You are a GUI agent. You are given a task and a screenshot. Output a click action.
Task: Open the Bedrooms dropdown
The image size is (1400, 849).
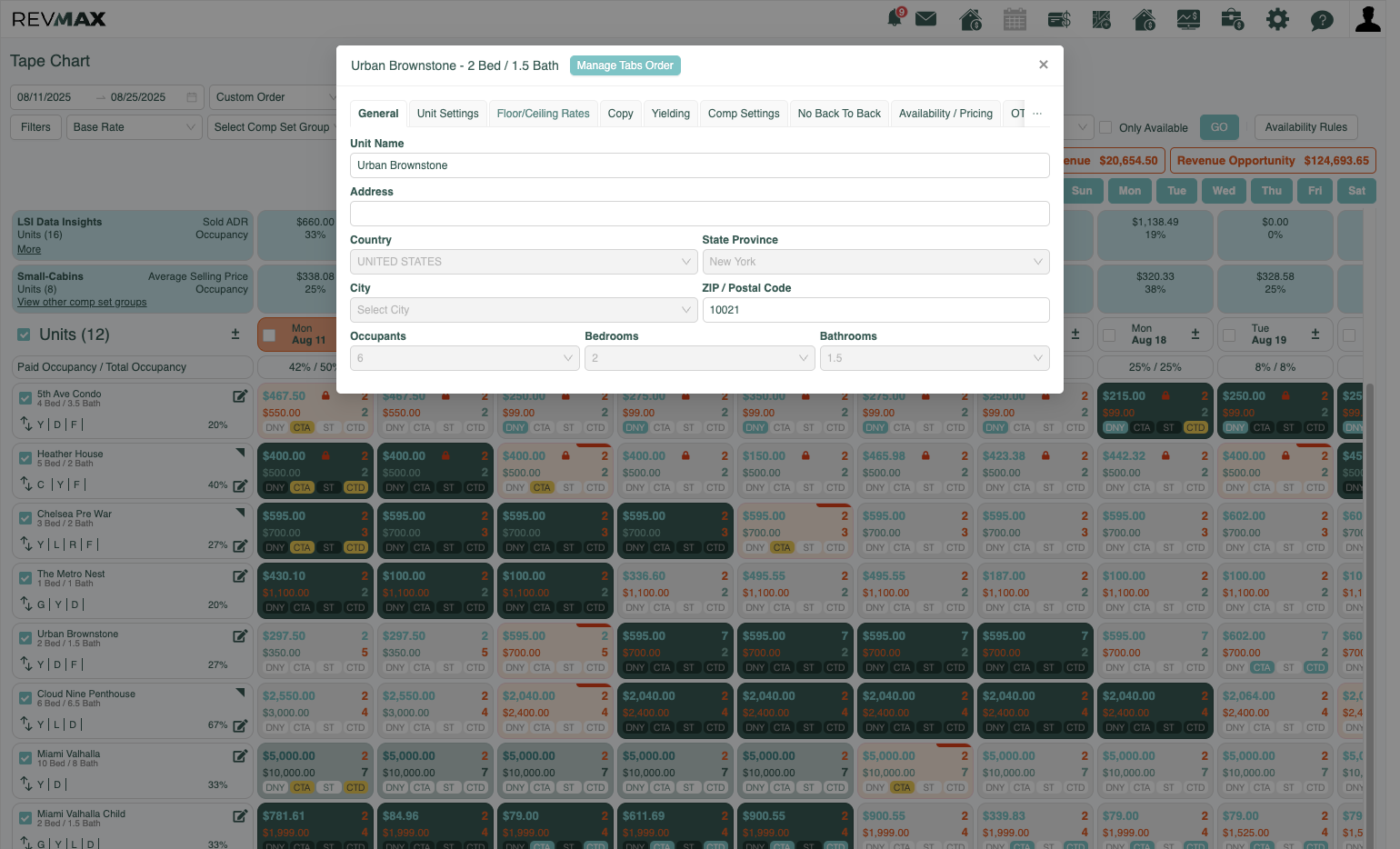pos(699,358)
